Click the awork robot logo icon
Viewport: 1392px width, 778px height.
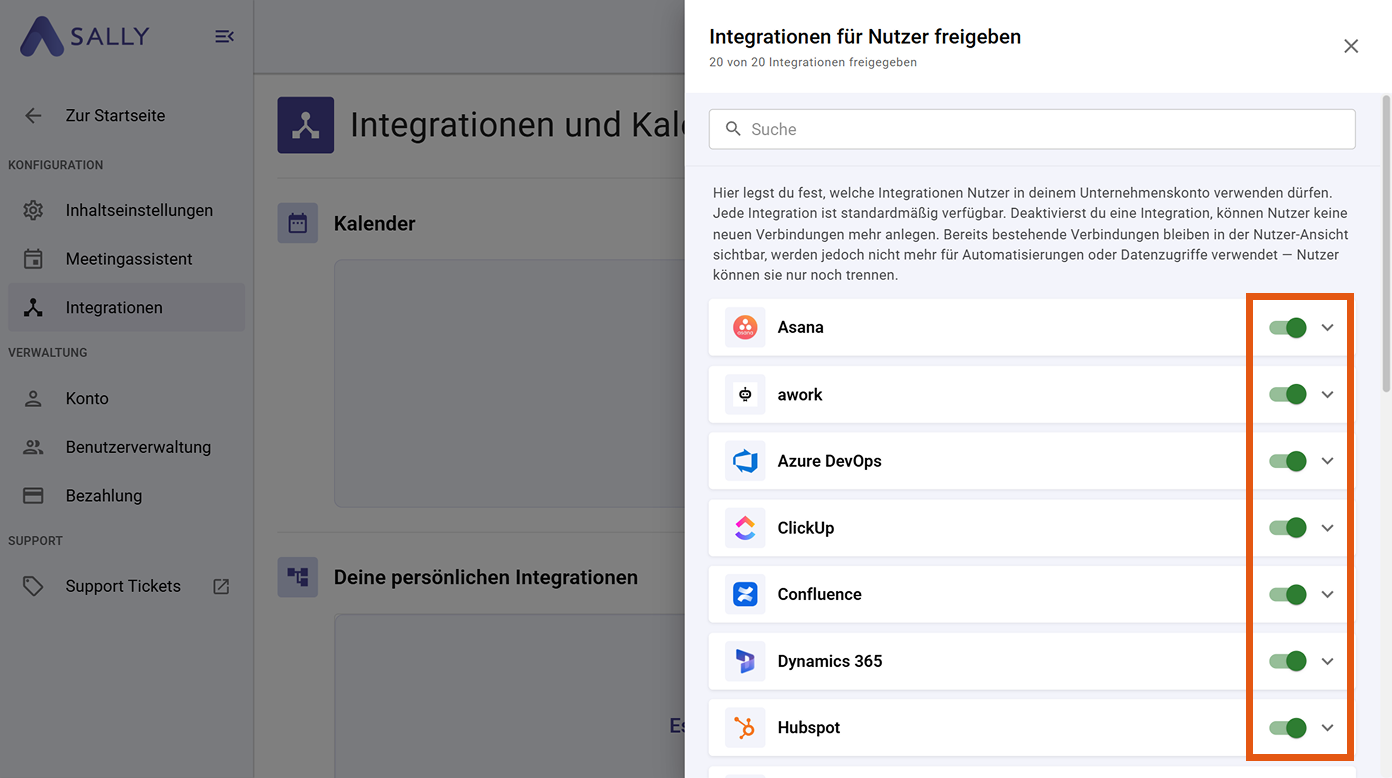coord(745,395)
